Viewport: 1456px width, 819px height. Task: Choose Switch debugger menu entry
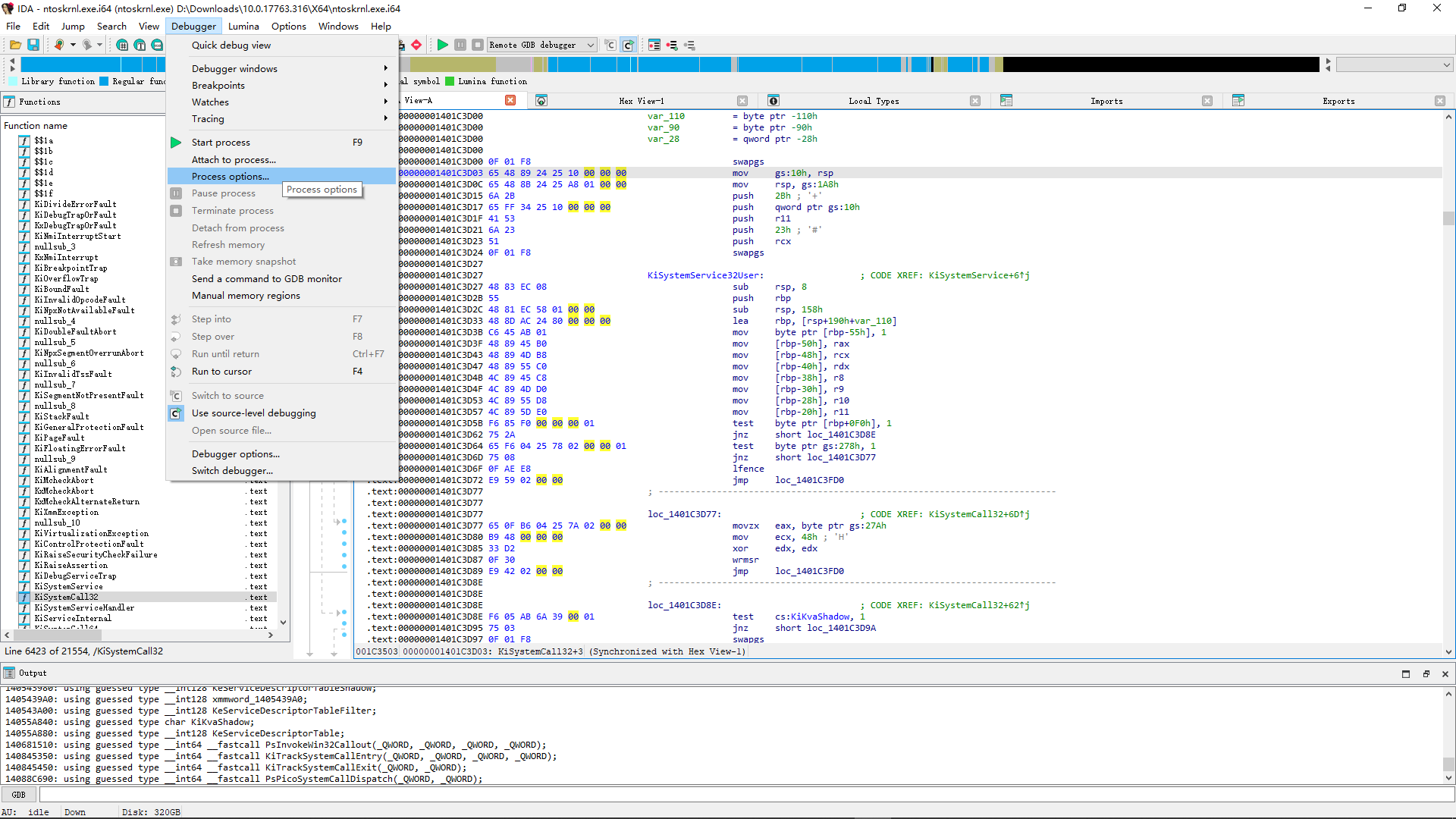point(232,471)
